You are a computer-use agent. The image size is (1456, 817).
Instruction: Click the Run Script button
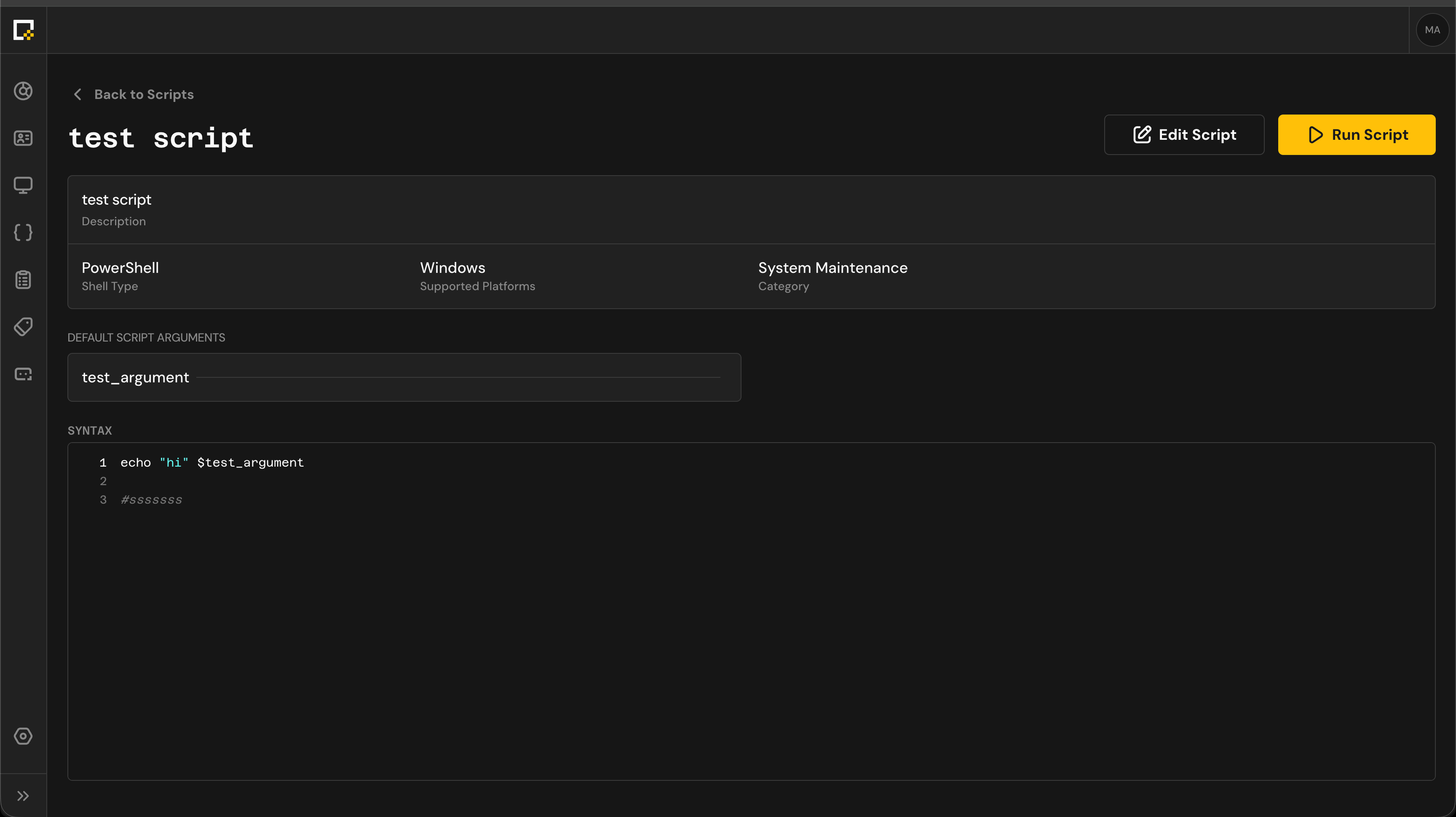1357,134
